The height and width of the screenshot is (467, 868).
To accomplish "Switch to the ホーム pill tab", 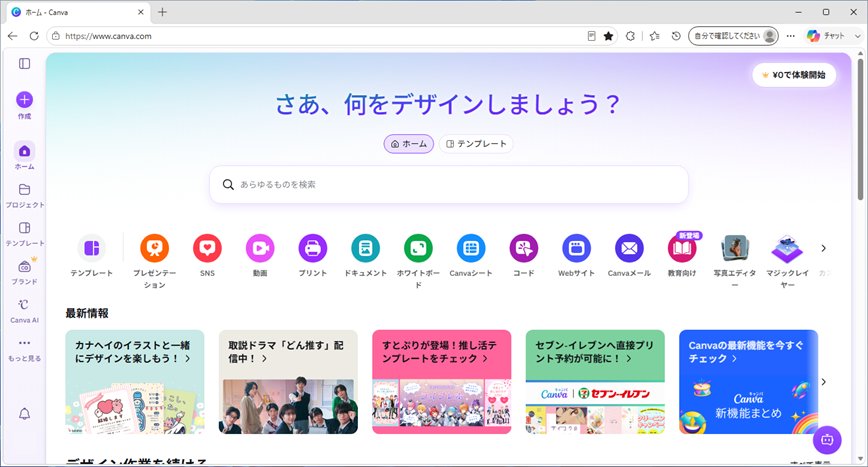I will (409, 144).
